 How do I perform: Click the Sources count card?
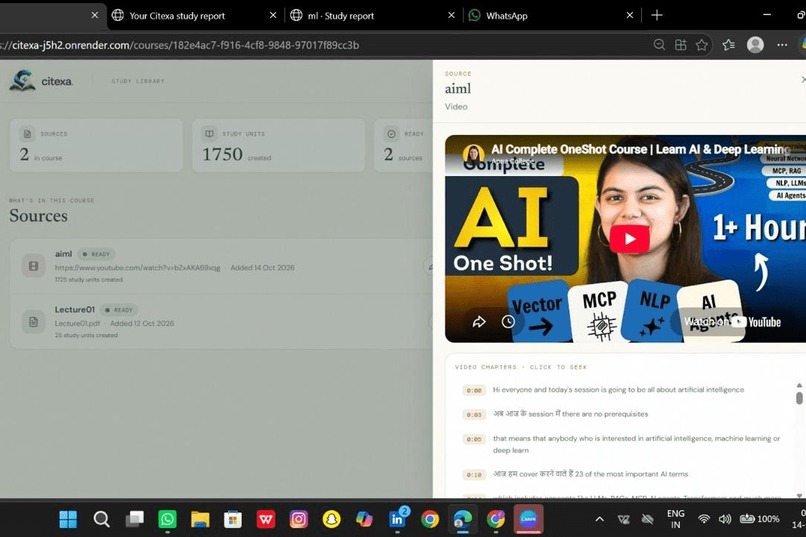coord(96,145)
